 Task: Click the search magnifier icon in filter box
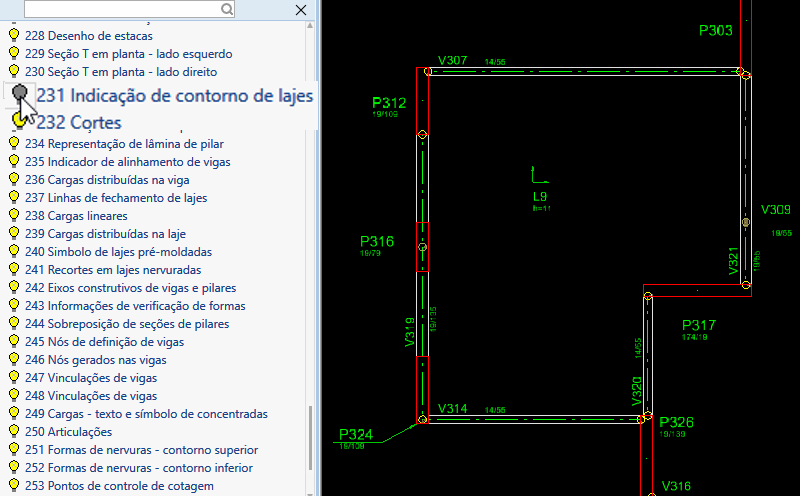227,9
